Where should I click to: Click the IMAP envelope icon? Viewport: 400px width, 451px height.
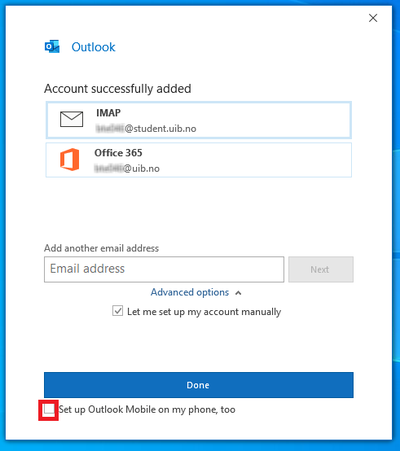[71, 119]
